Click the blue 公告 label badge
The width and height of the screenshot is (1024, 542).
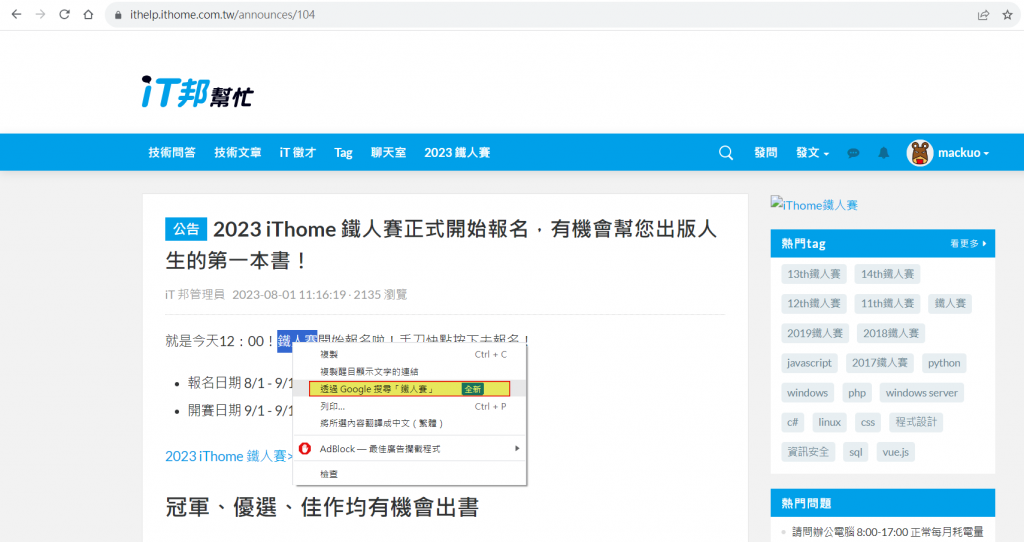tap(186, 229)
